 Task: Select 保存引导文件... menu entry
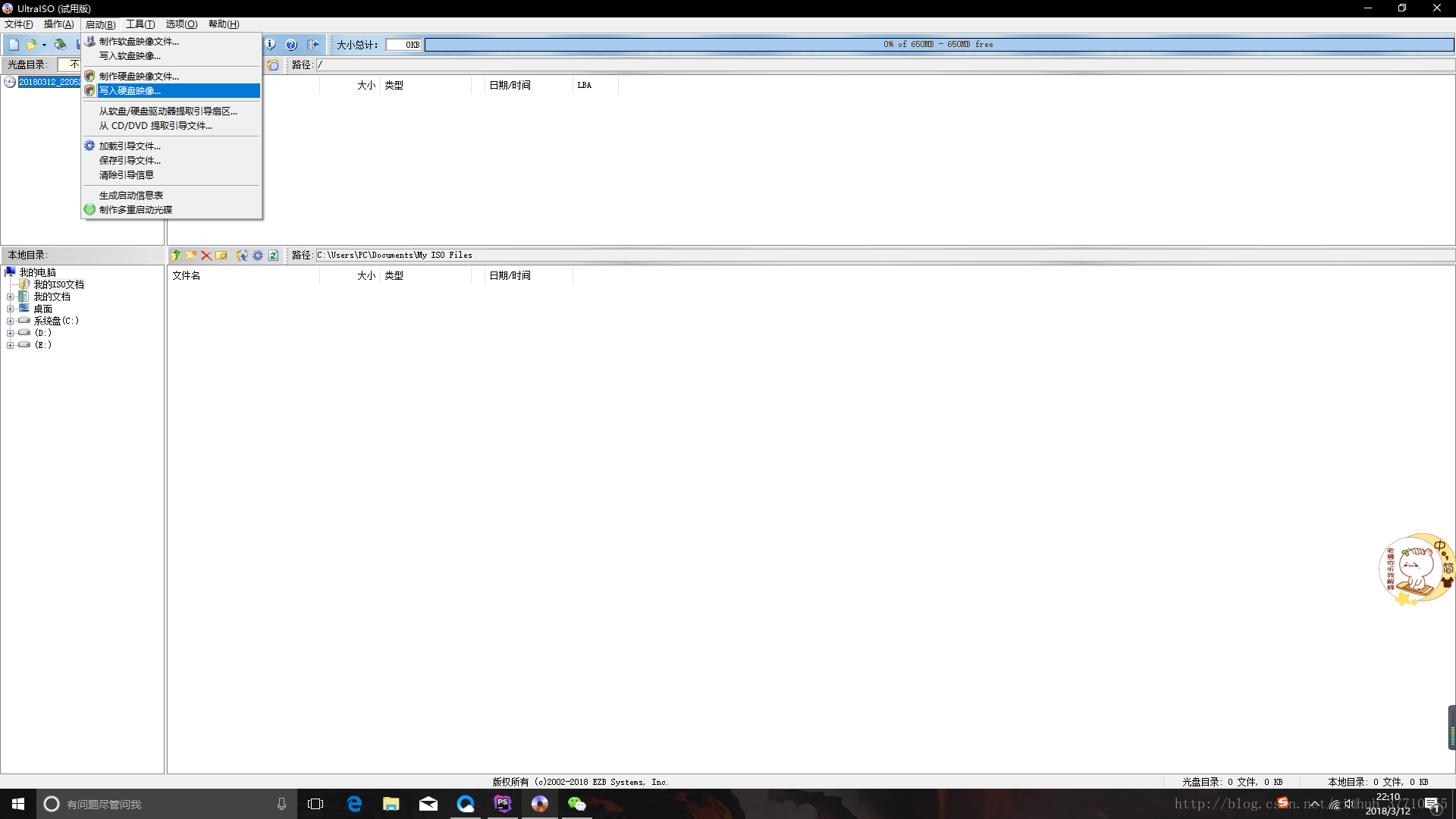coord(171,161)
